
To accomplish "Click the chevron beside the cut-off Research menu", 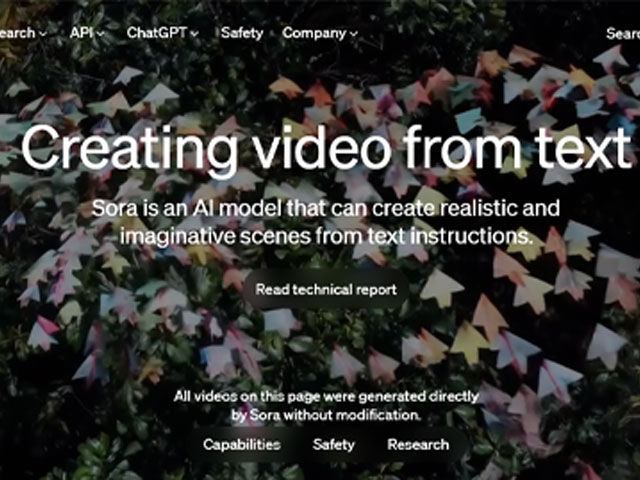I will 43,34.
